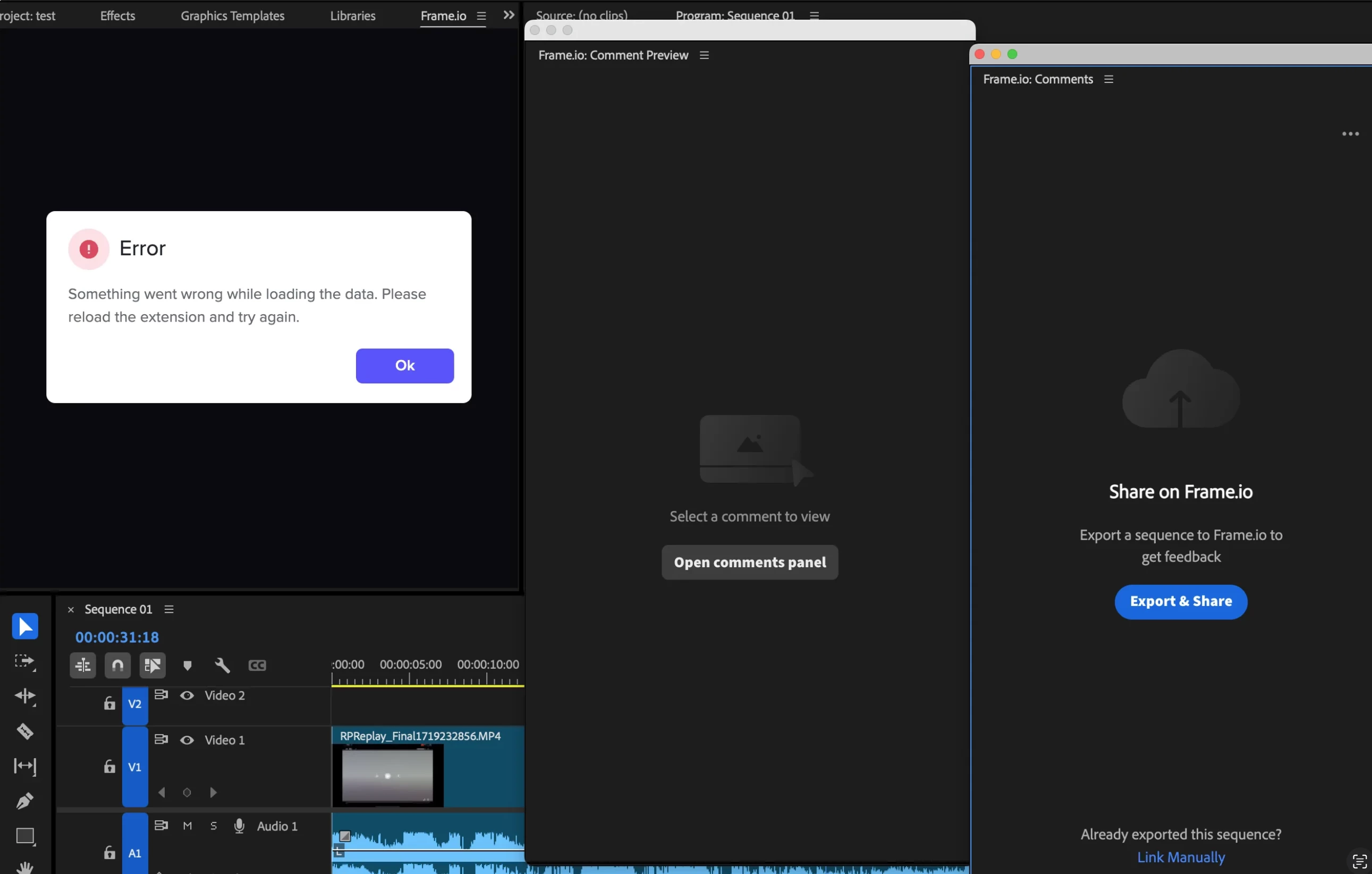Select the Rectangle tool
Viewport: 1372px width, 874px height.
point(24,836)
